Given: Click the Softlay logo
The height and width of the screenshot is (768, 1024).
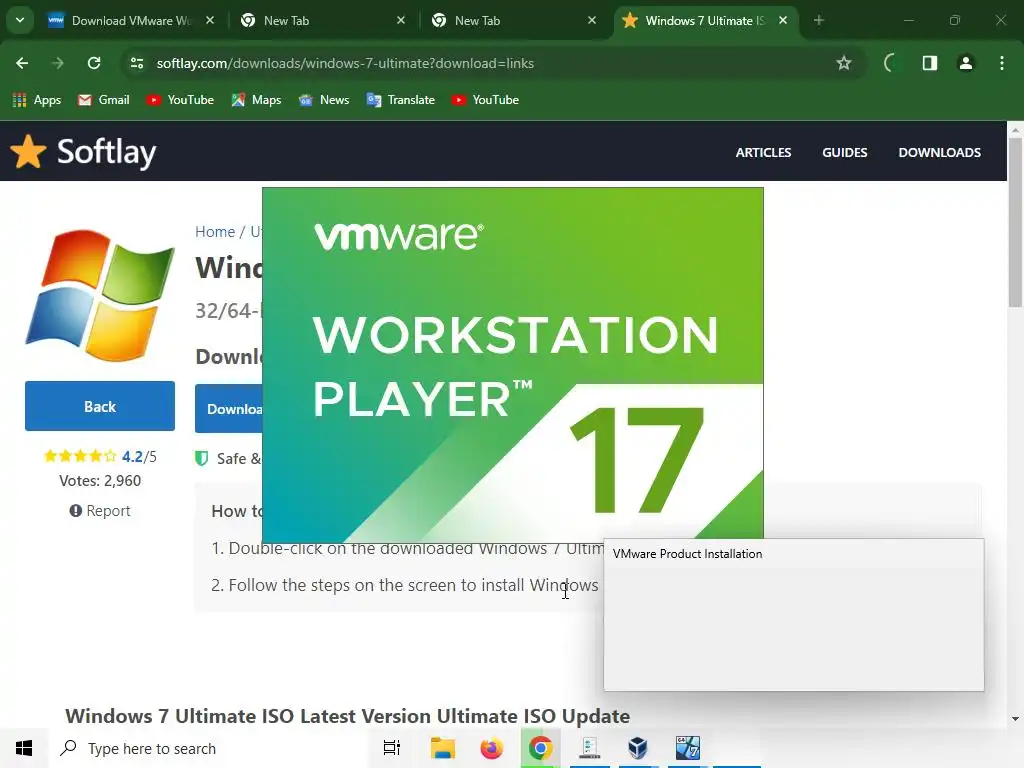Looking at the screenshot, I should 84,152.
